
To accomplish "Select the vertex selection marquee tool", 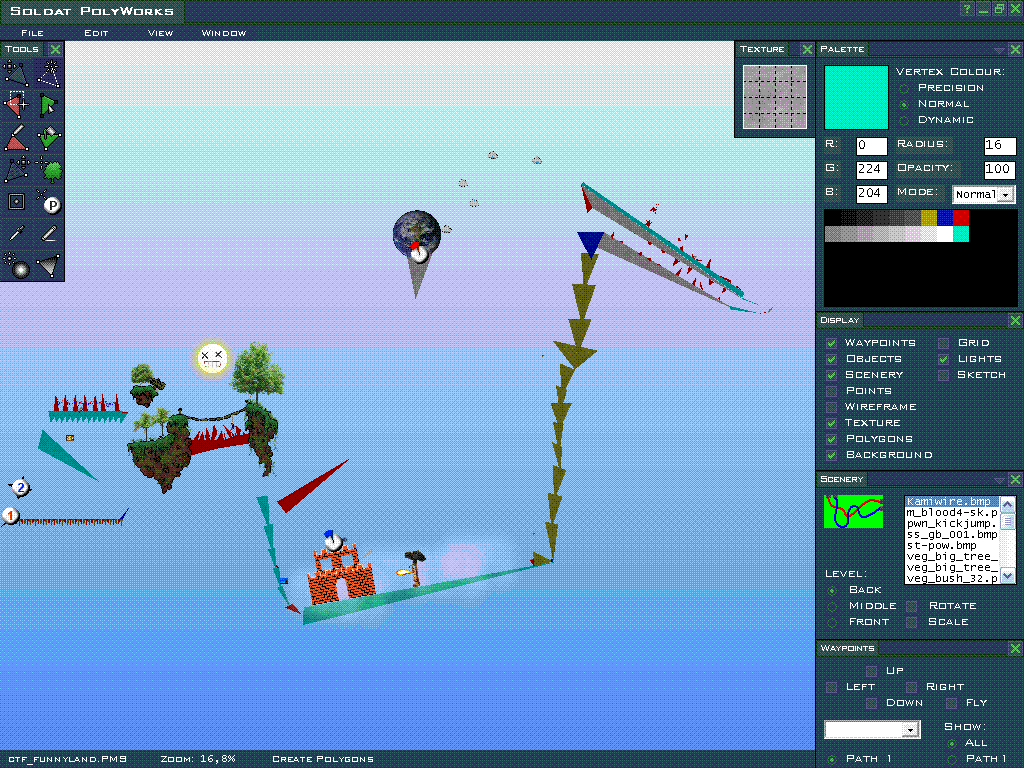I will 16,104.
